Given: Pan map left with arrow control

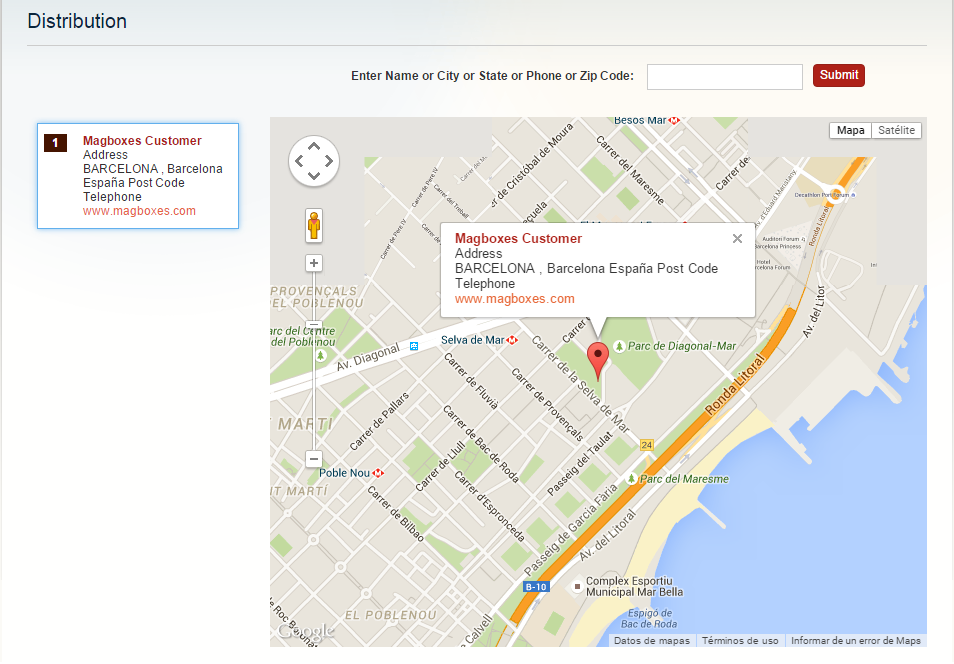Looking at the screenshot, I should point(299,161).
